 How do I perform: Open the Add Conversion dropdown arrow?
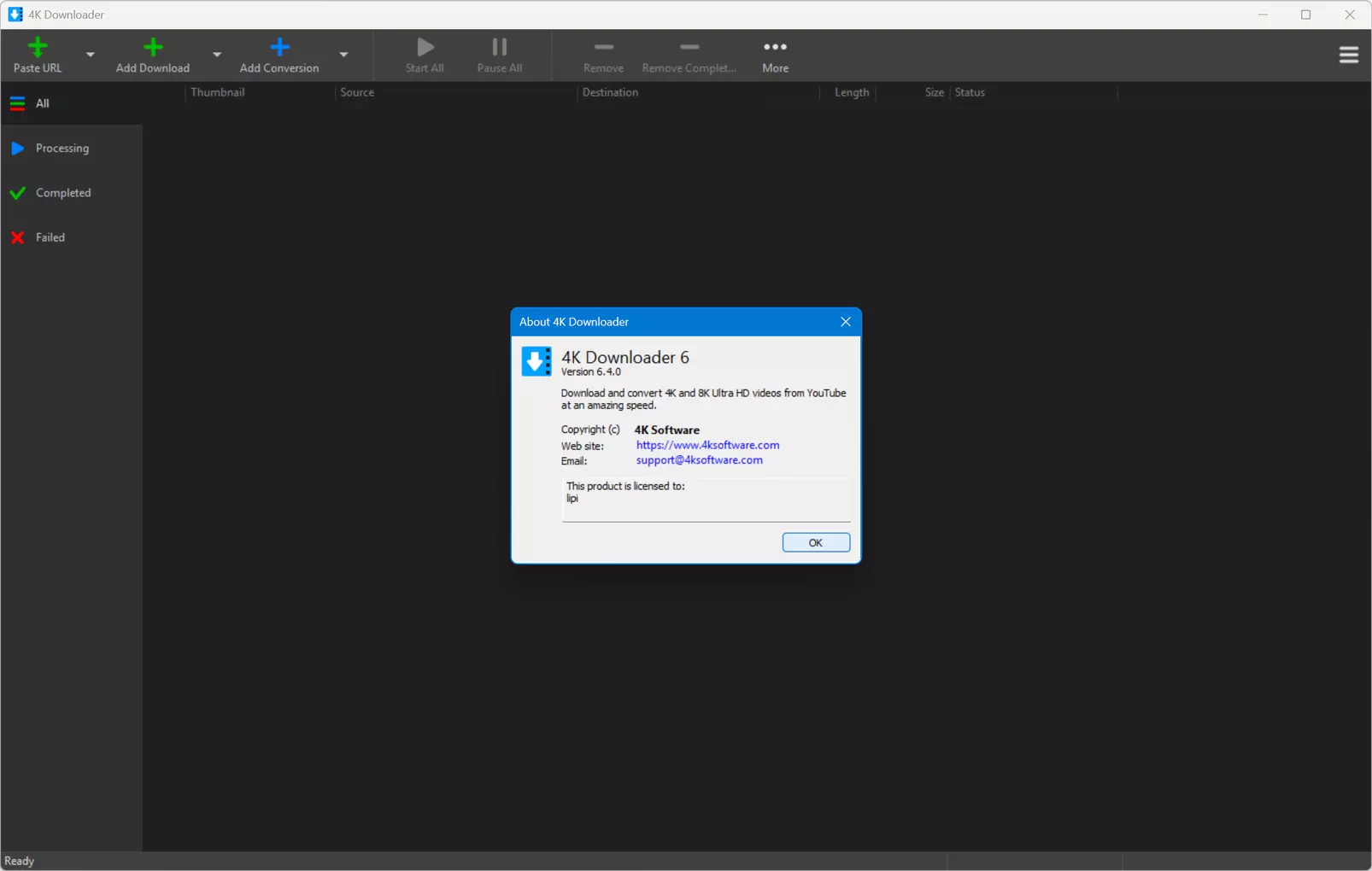point(343,55)
